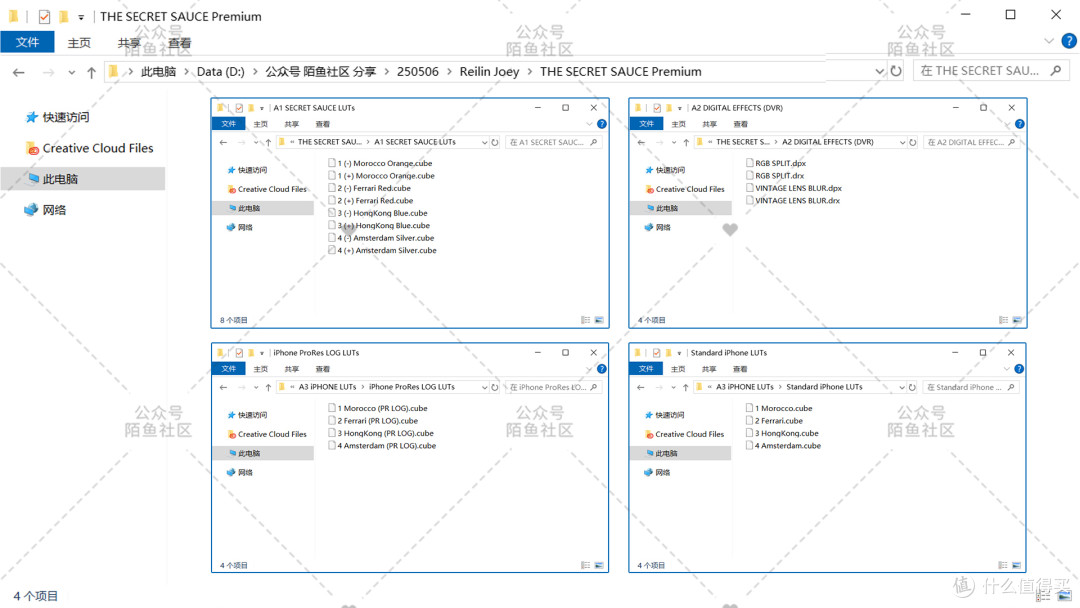Open the 共享 tab in main window
Screen dimensions: 1080x608
tap(129, 43)
